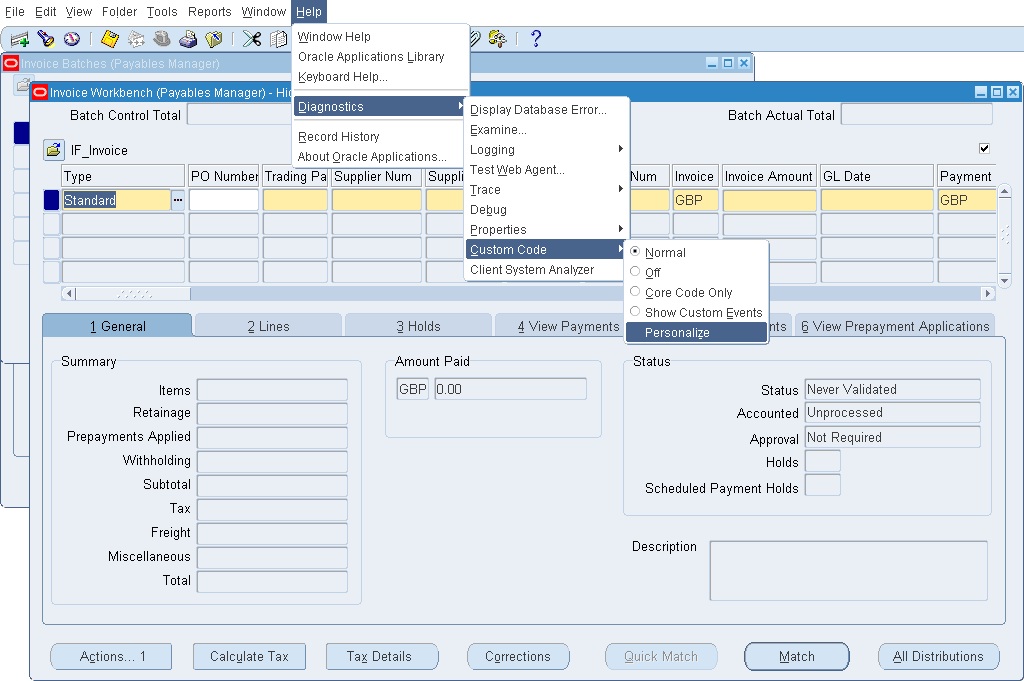Switch to the 3 Holds tab

pos(418,326)
